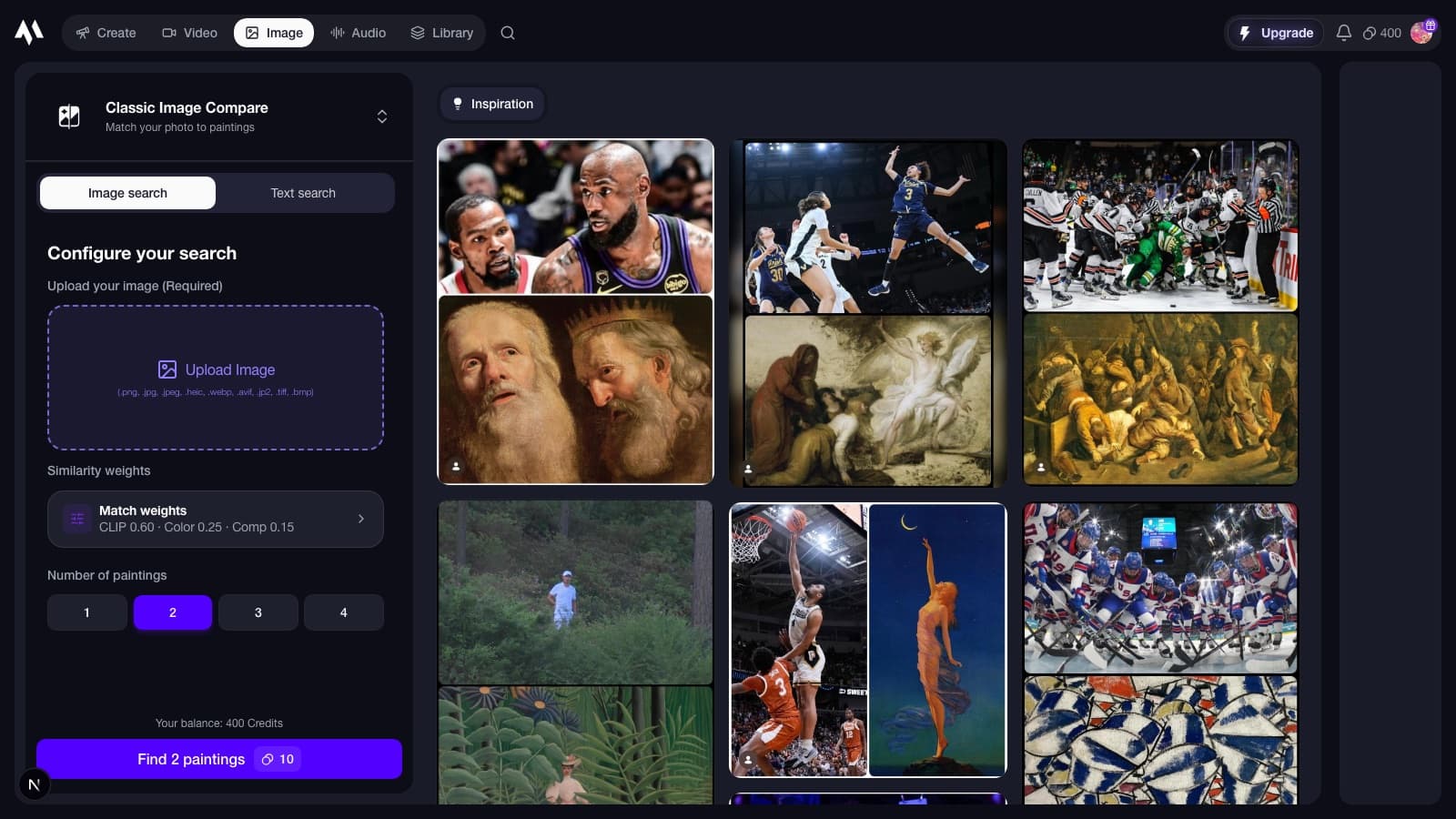Open the golfer in forest jungle thumbnail
Image resolution: width=1456 pixels, height=819 pixels.
click(x=575, y=652)
